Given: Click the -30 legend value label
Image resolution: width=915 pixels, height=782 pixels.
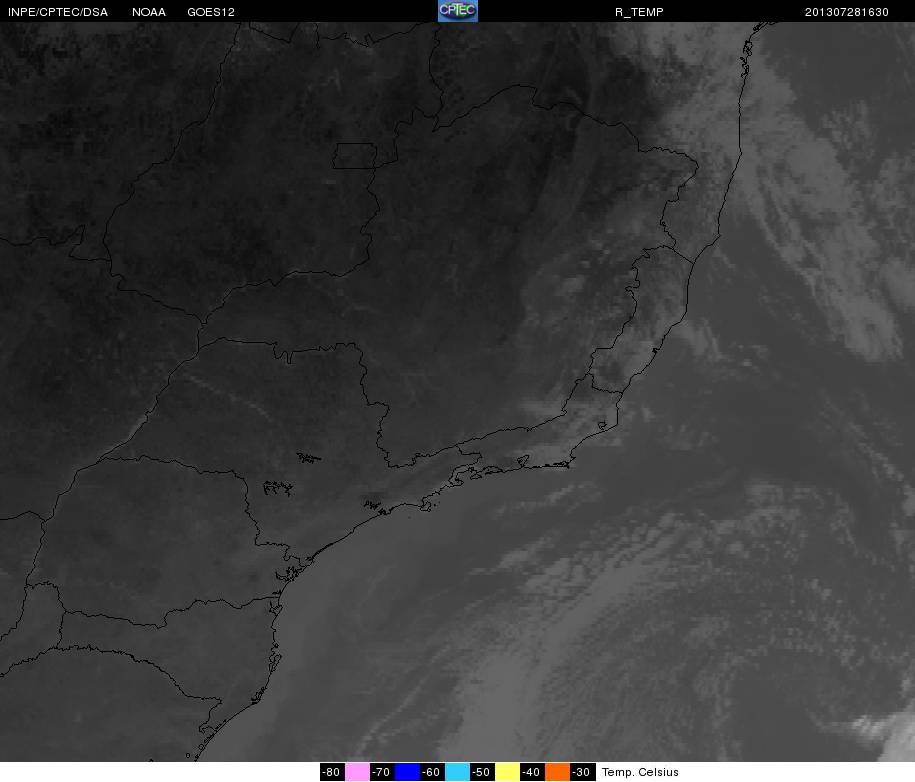Looking at the screenshot, I should pos(582,772).
